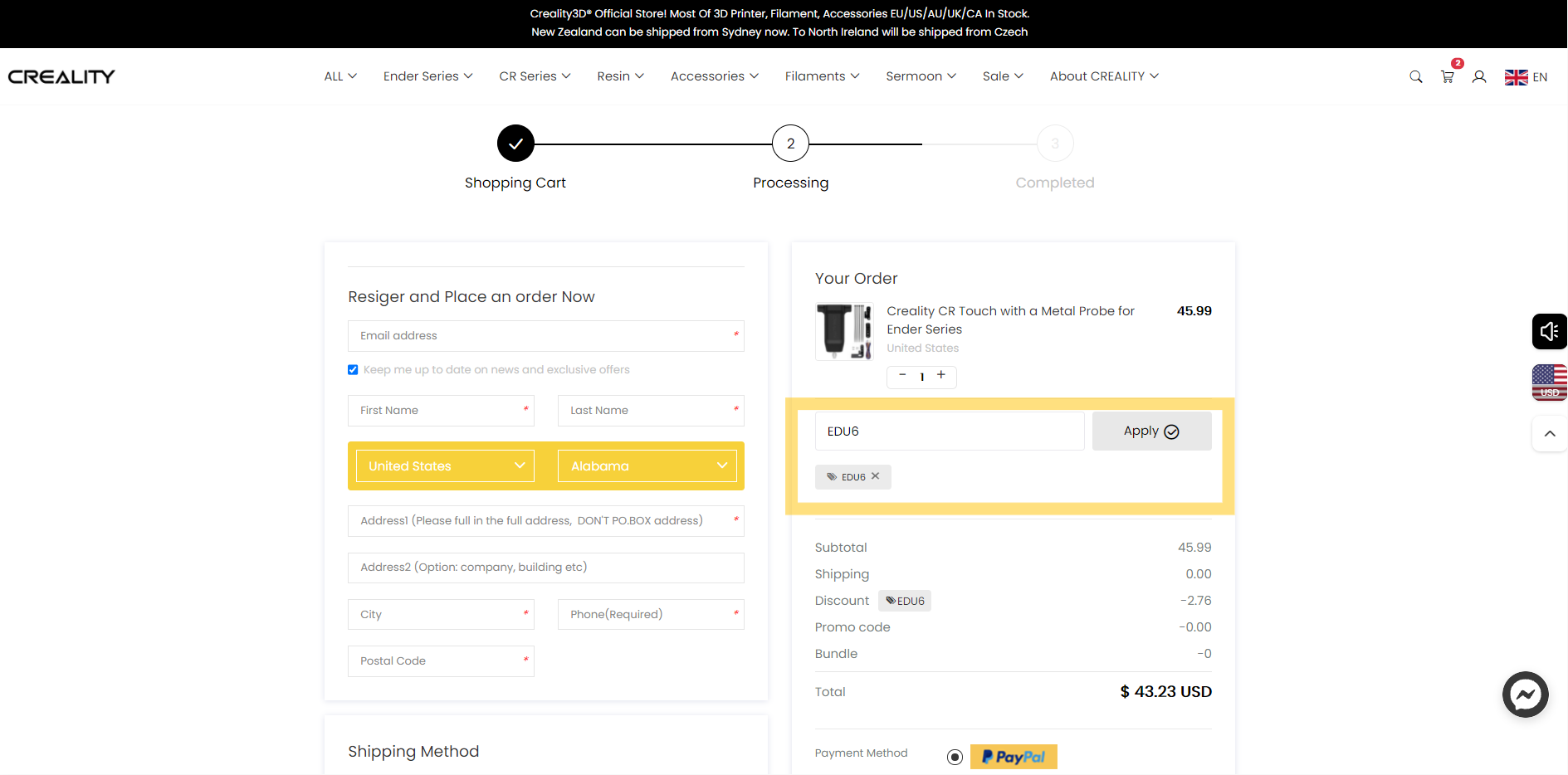
Task: Focus the Email address field
Action: 546,336
